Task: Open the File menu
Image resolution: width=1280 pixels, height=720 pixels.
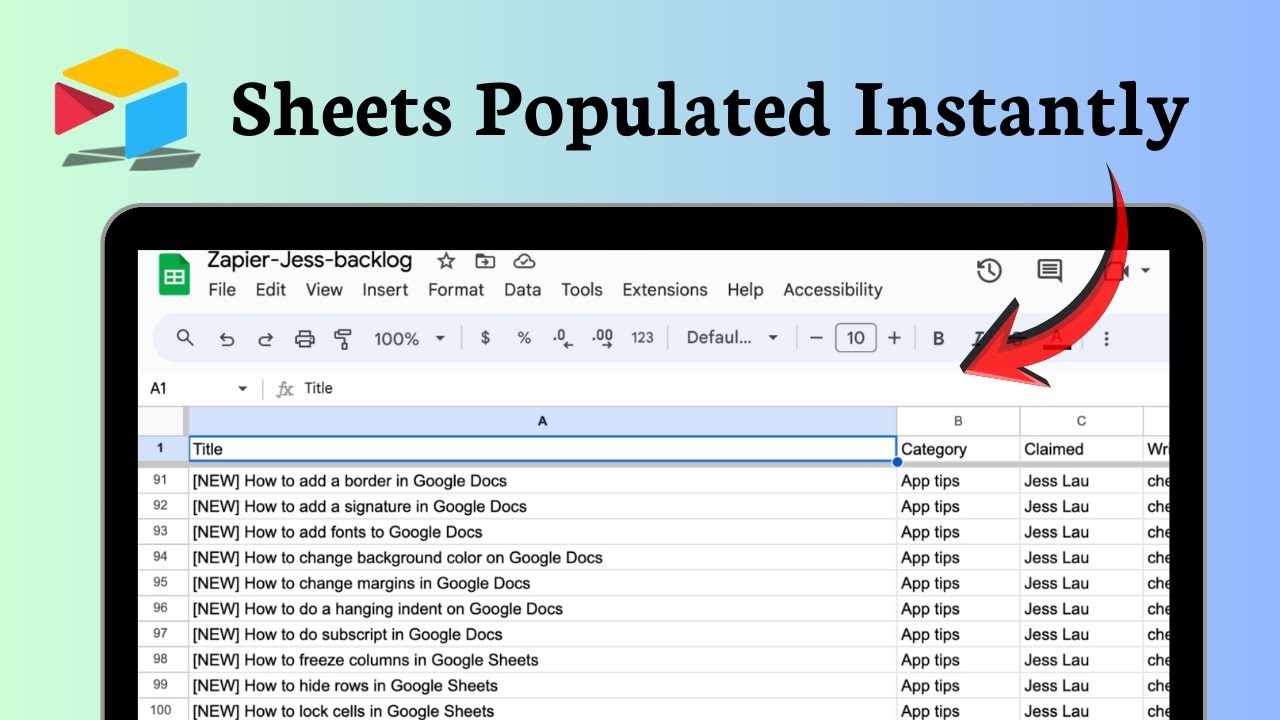Action: point(222,290)
